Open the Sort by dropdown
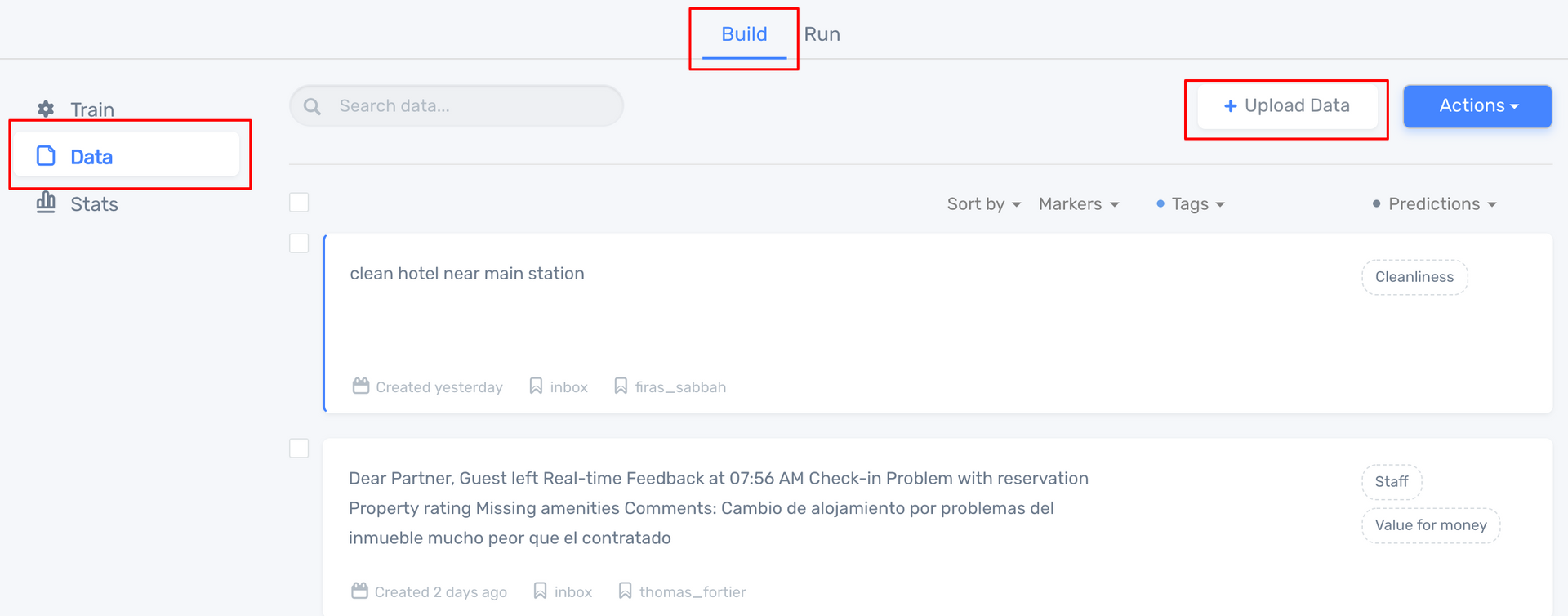The image size is (1568, 616). [983, 204]
